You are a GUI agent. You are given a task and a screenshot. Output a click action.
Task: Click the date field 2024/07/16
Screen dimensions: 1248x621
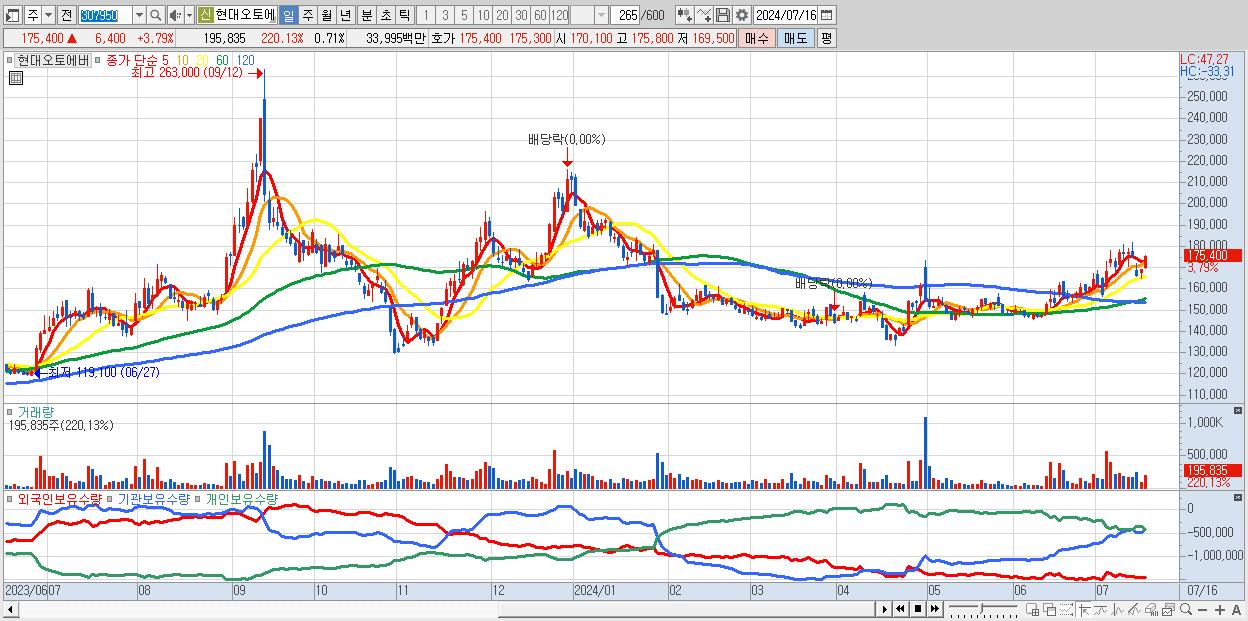point(786,15)
